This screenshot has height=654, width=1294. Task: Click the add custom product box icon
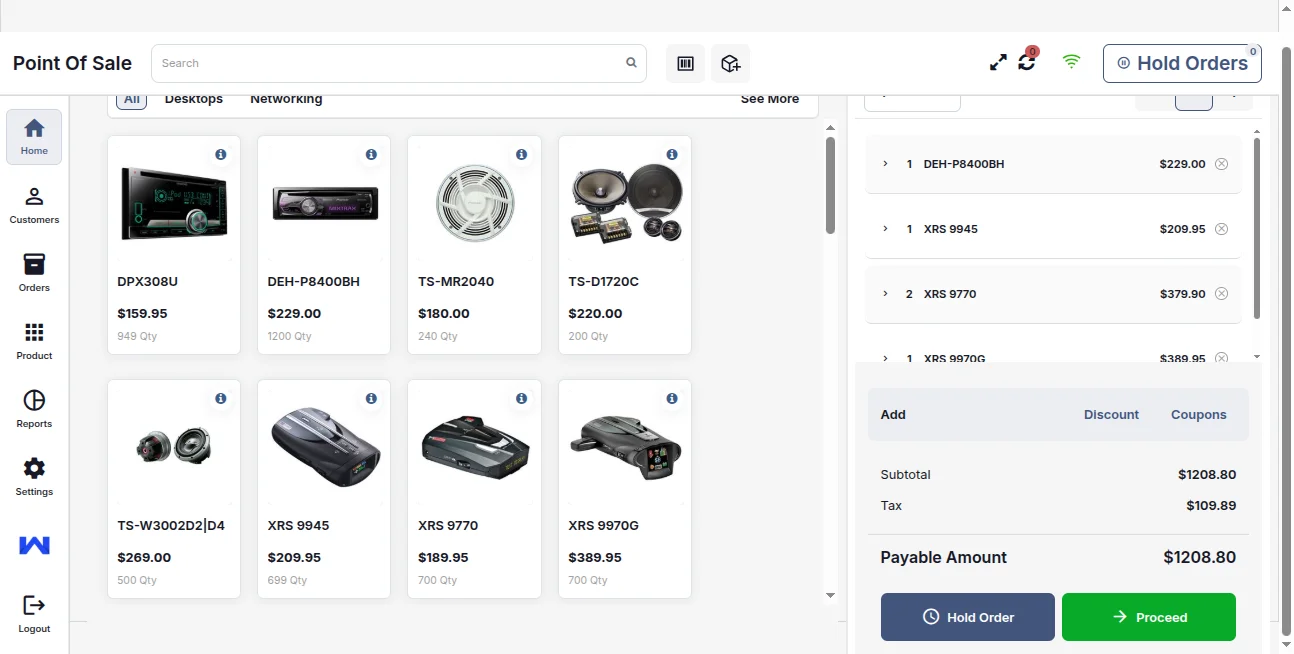tap(730, 63)
